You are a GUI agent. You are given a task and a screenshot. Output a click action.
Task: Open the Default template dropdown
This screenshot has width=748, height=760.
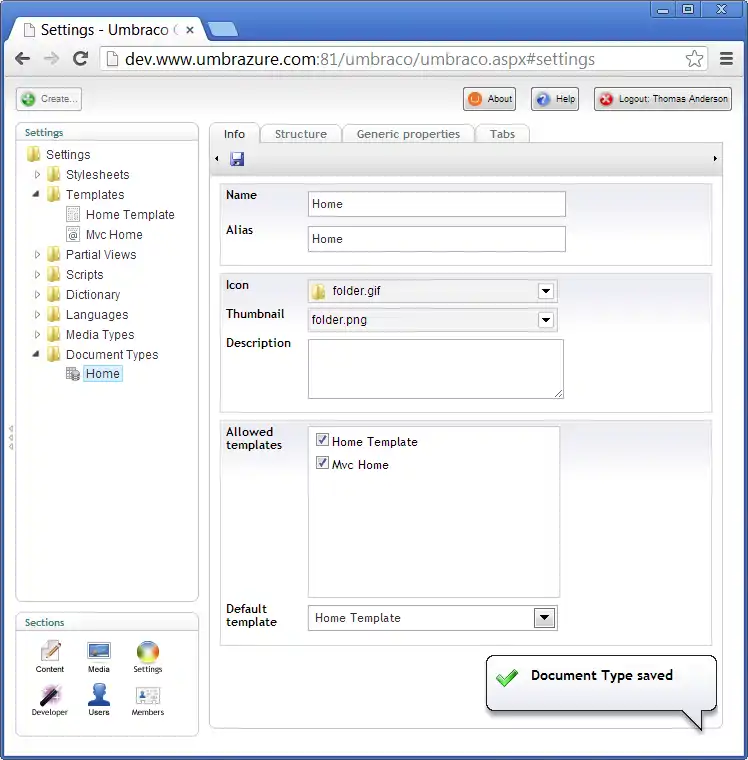(x=544, y=618)
